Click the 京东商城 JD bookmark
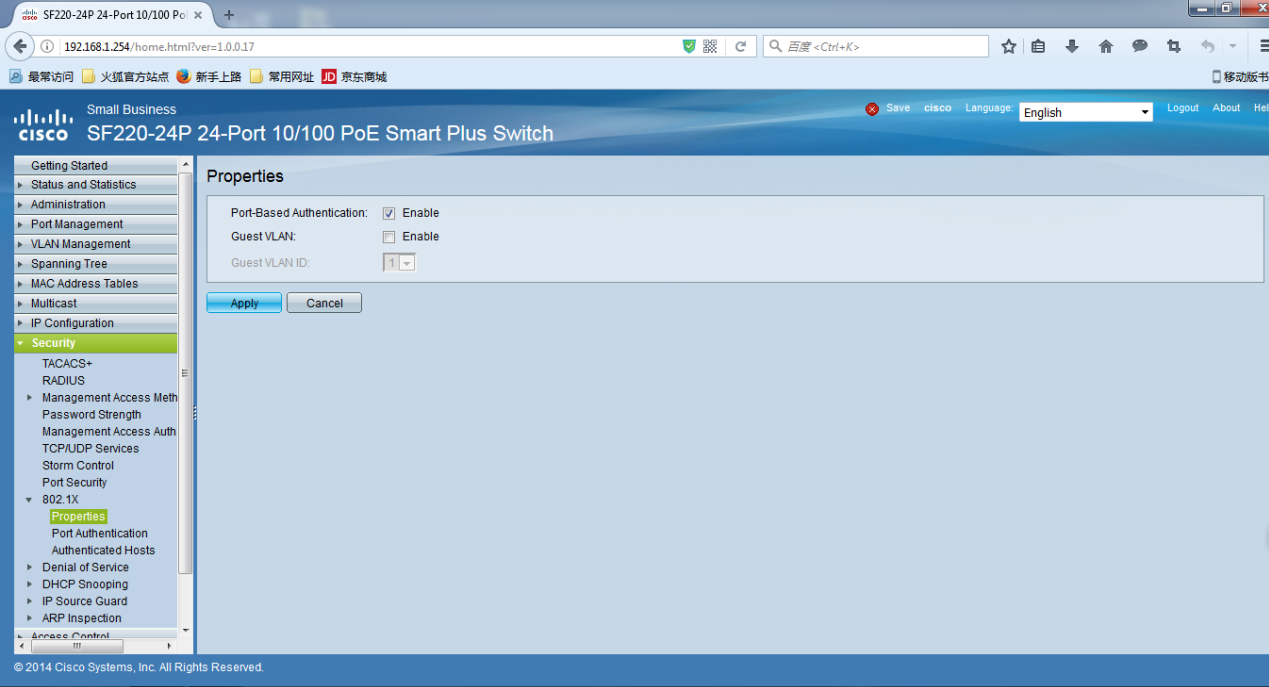The image size is (1269, 687). pyautogui.click(x=354, y=77)
